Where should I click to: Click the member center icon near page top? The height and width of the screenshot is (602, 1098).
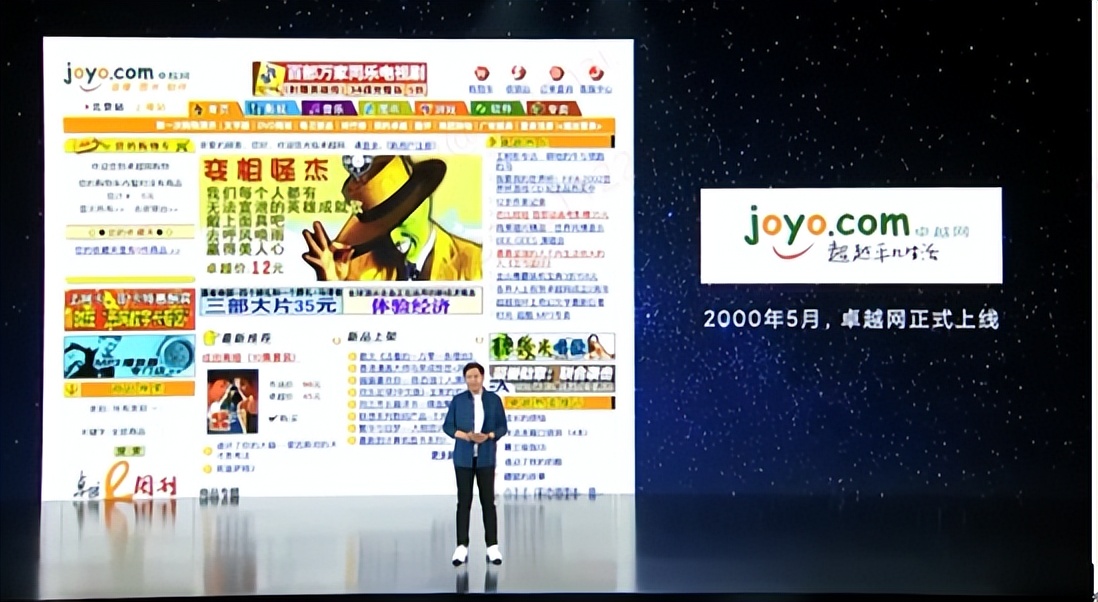(x=557, y=75)
